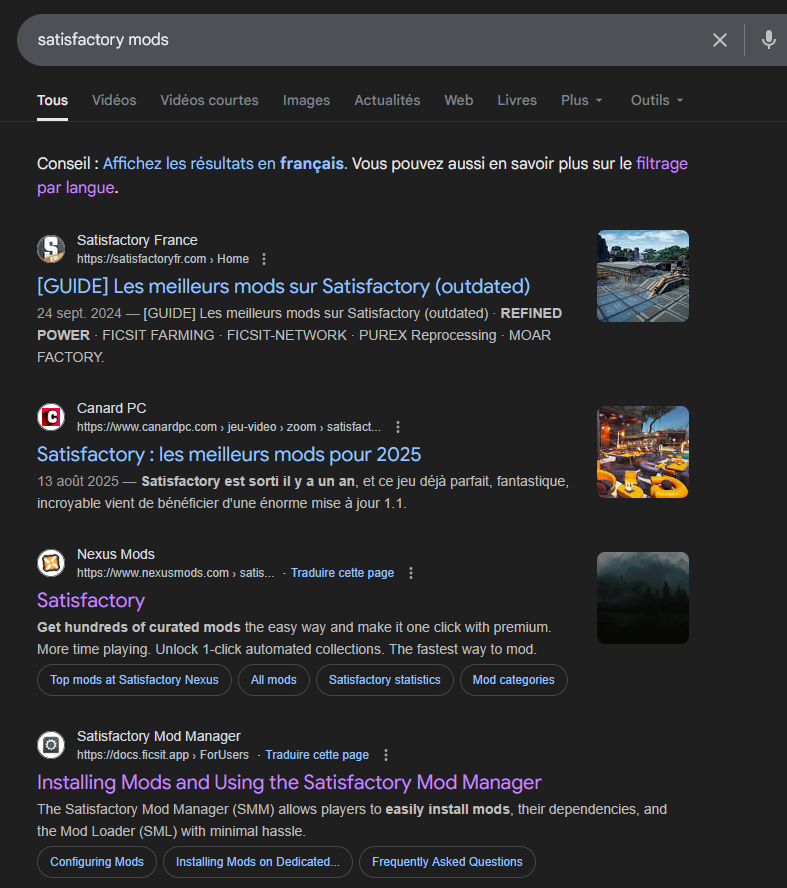Screen dimensions: 787x888
Task: Open the Canard PC result thumbnail image
Action: (643, 452)
